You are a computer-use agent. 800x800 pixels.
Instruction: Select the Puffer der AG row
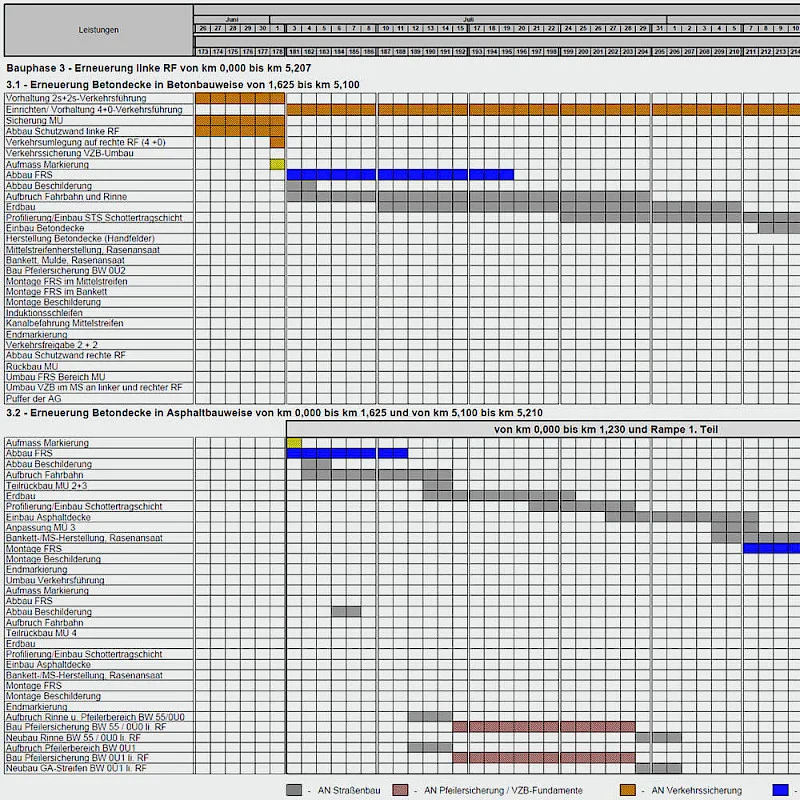[x=99, y=399]
